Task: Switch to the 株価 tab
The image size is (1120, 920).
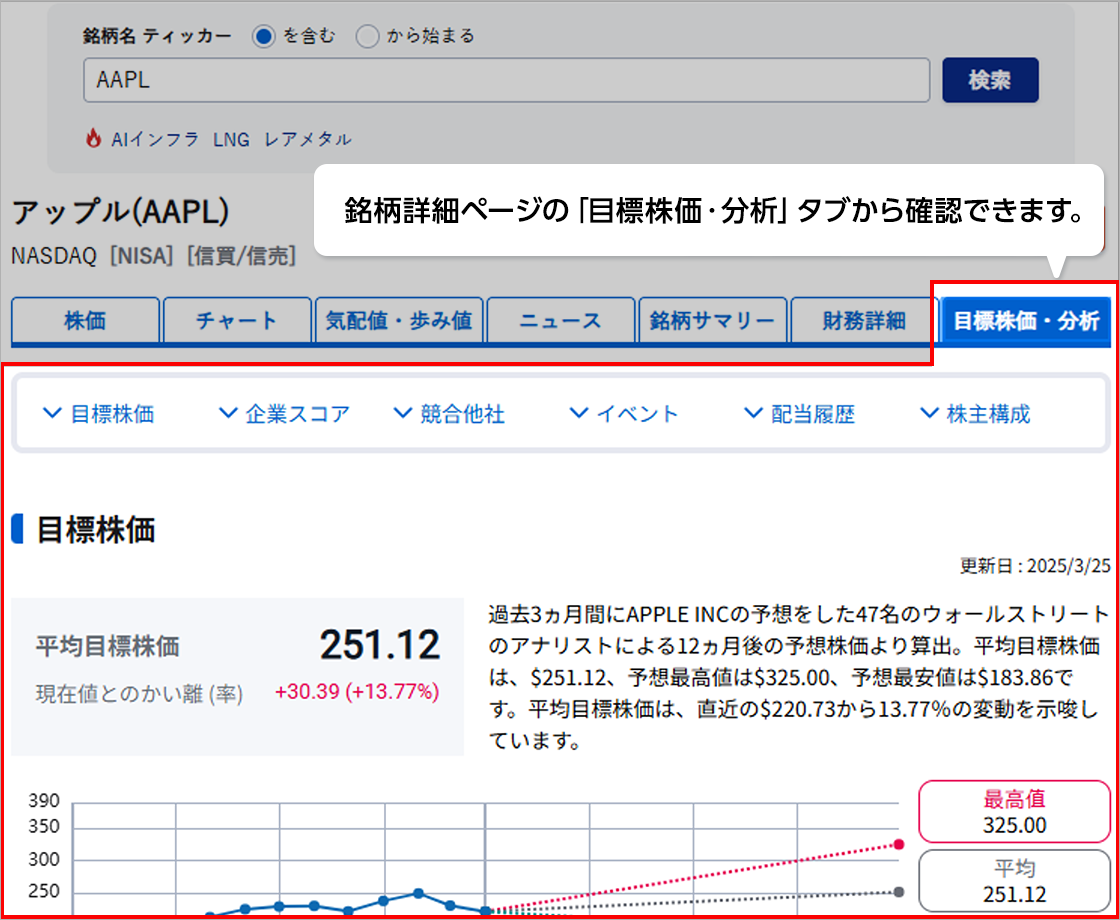Action: [x=85, y=321]
